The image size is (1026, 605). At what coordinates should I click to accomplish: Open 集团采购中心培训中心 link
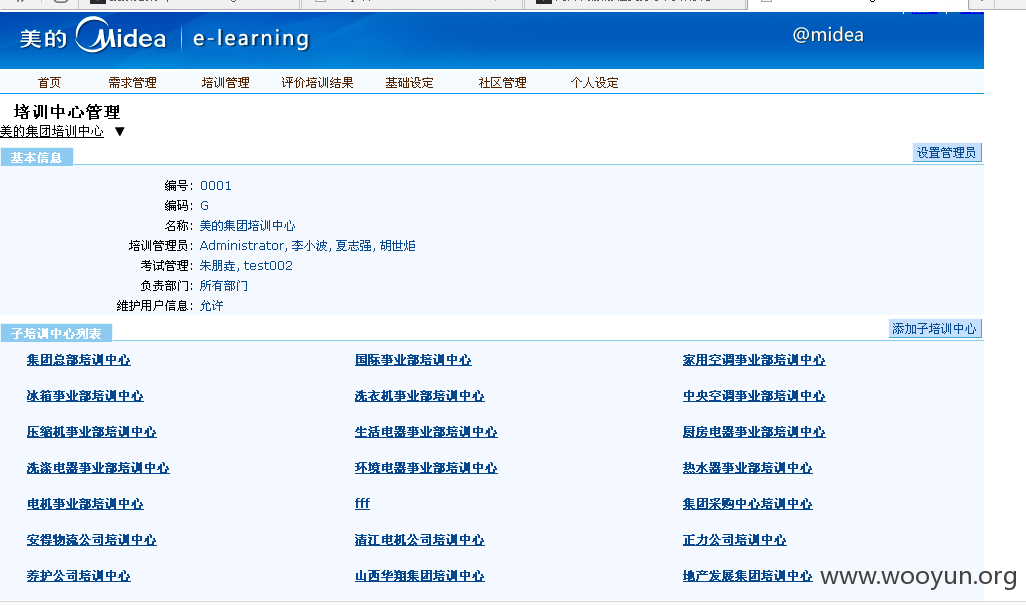pos(747,504)
